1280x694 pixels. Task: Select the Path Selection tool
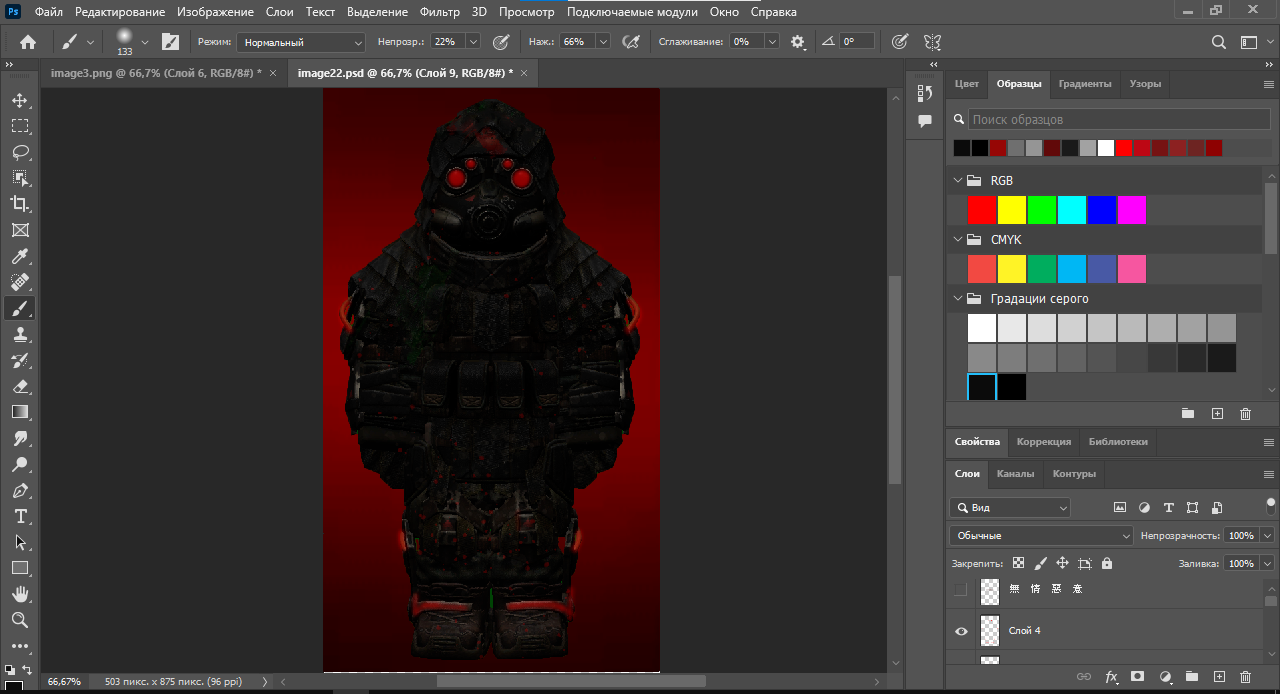(19, 542)
